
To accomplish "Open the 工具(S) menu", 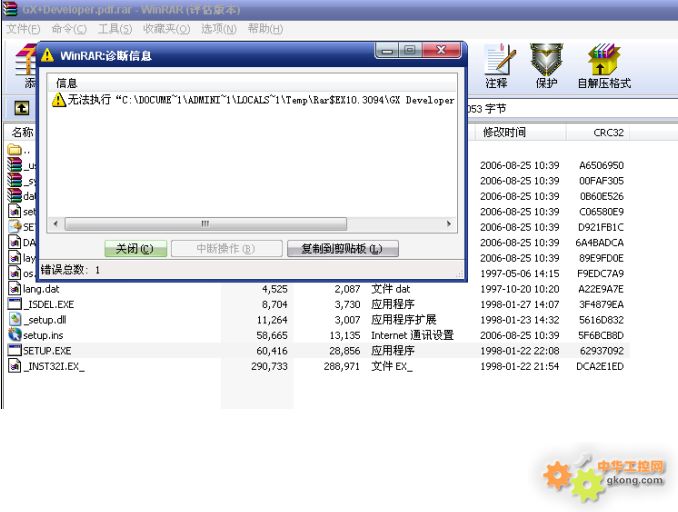I will pyautogui.click(x=115, y=29).
